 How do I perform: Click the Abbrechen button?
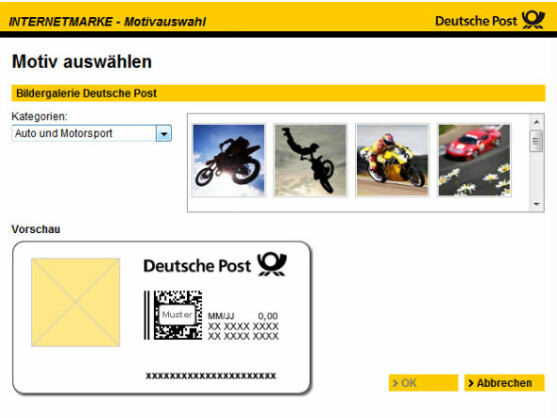[504, 383]
